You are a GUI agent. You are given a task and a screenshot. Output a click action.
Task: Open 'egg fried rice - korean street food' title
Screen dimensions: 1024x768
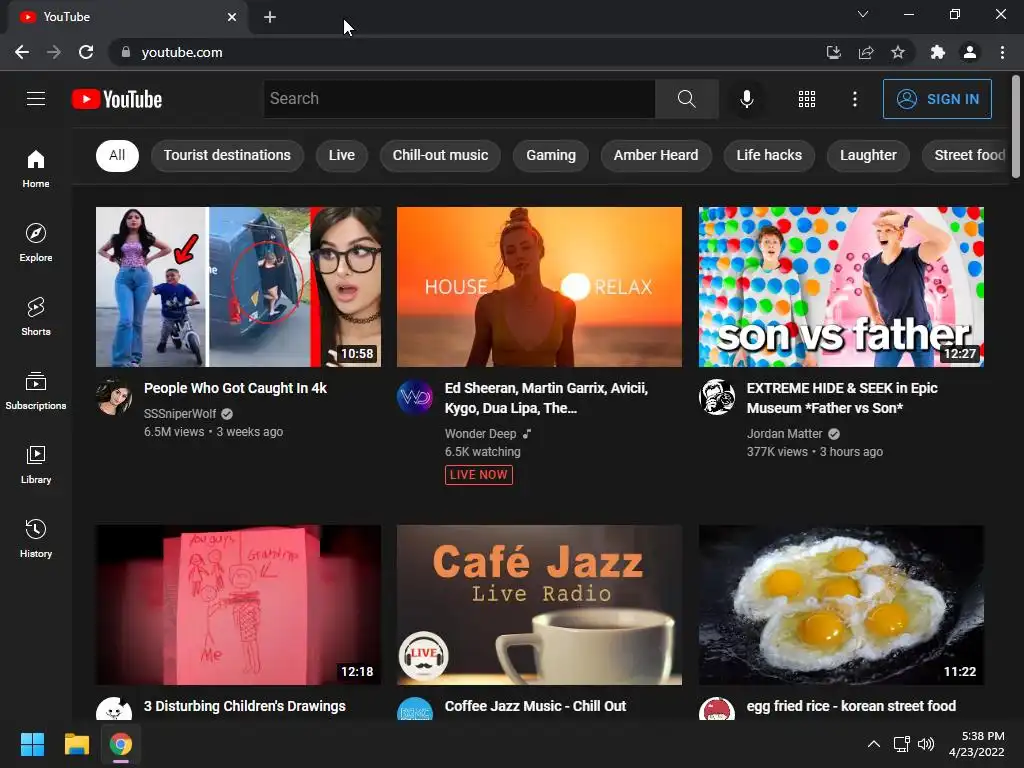click(851, 706)
